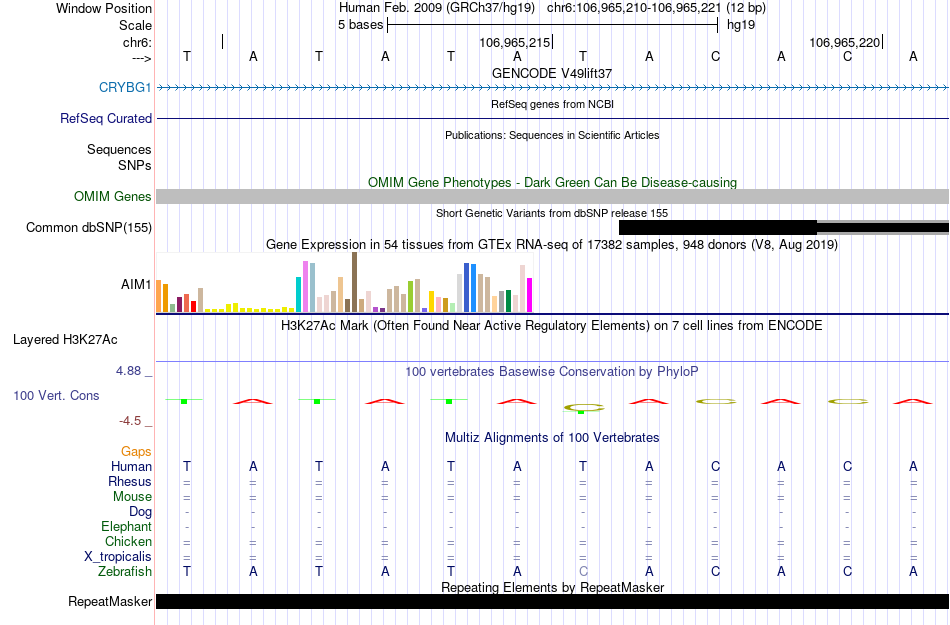Click the Layered H3K27Ac label
Screen dimensions: 950x625
click(65, 340)
